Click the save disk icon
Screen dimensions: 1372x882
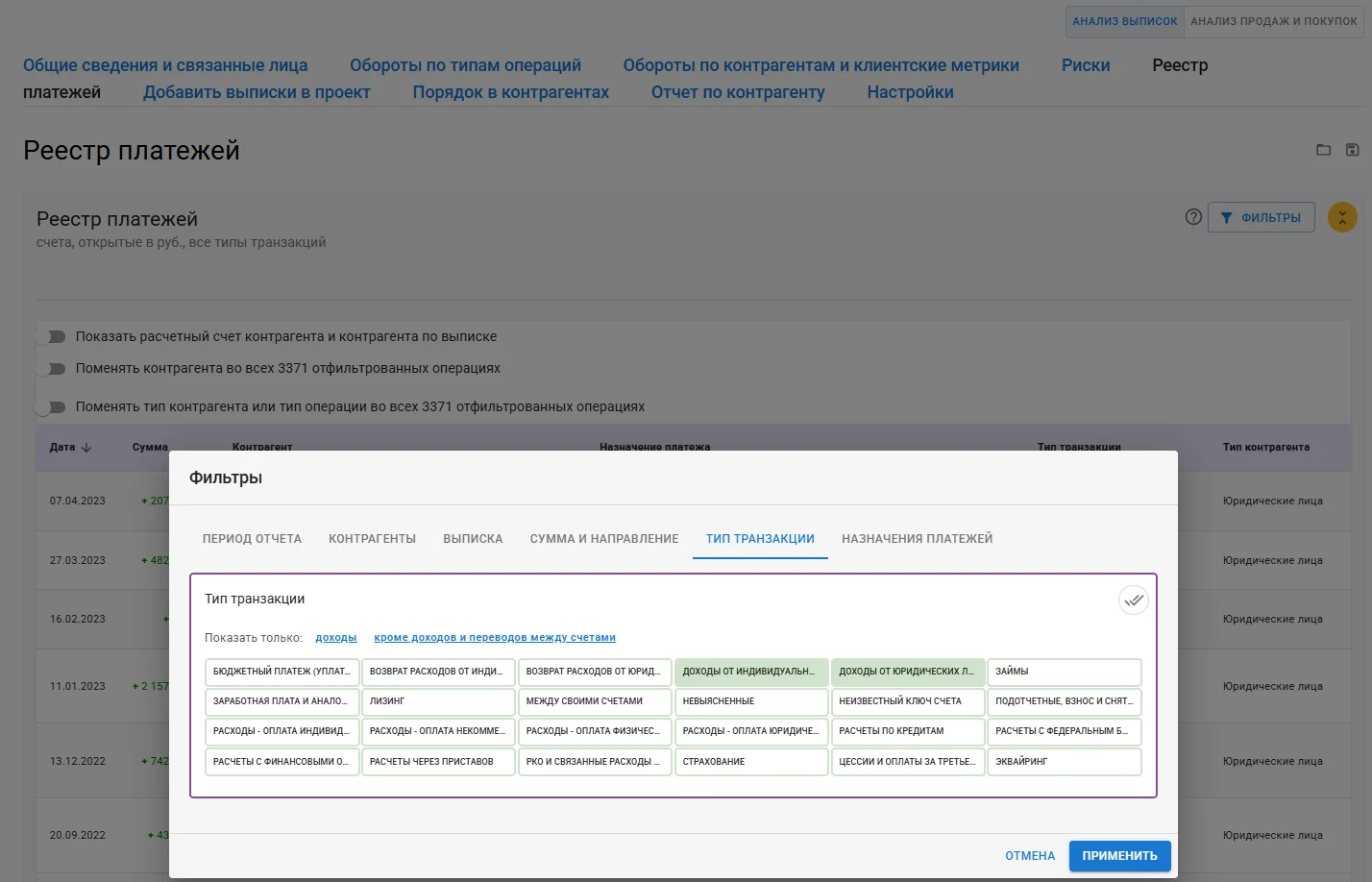pos(1352,150)
